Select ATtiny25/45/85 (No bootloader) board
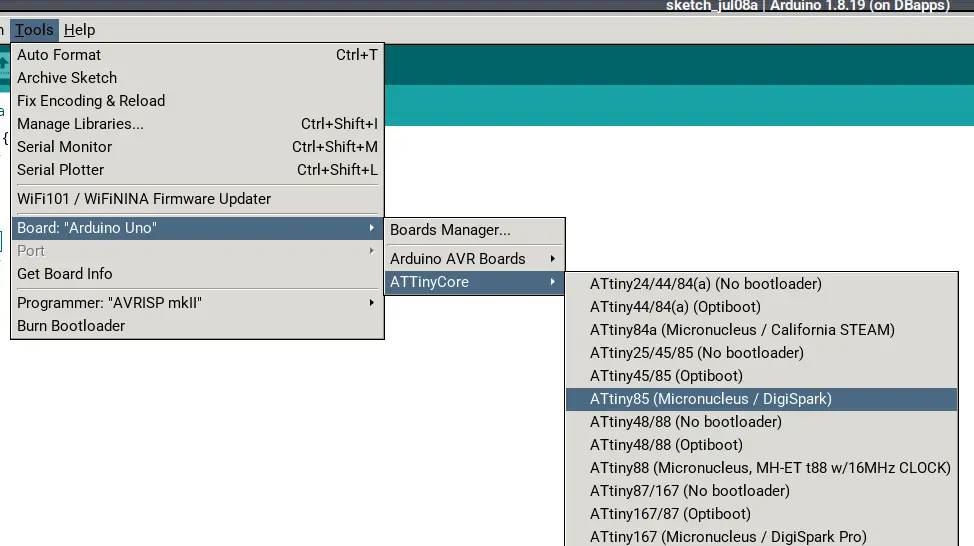974x546 pixels. 762,353
